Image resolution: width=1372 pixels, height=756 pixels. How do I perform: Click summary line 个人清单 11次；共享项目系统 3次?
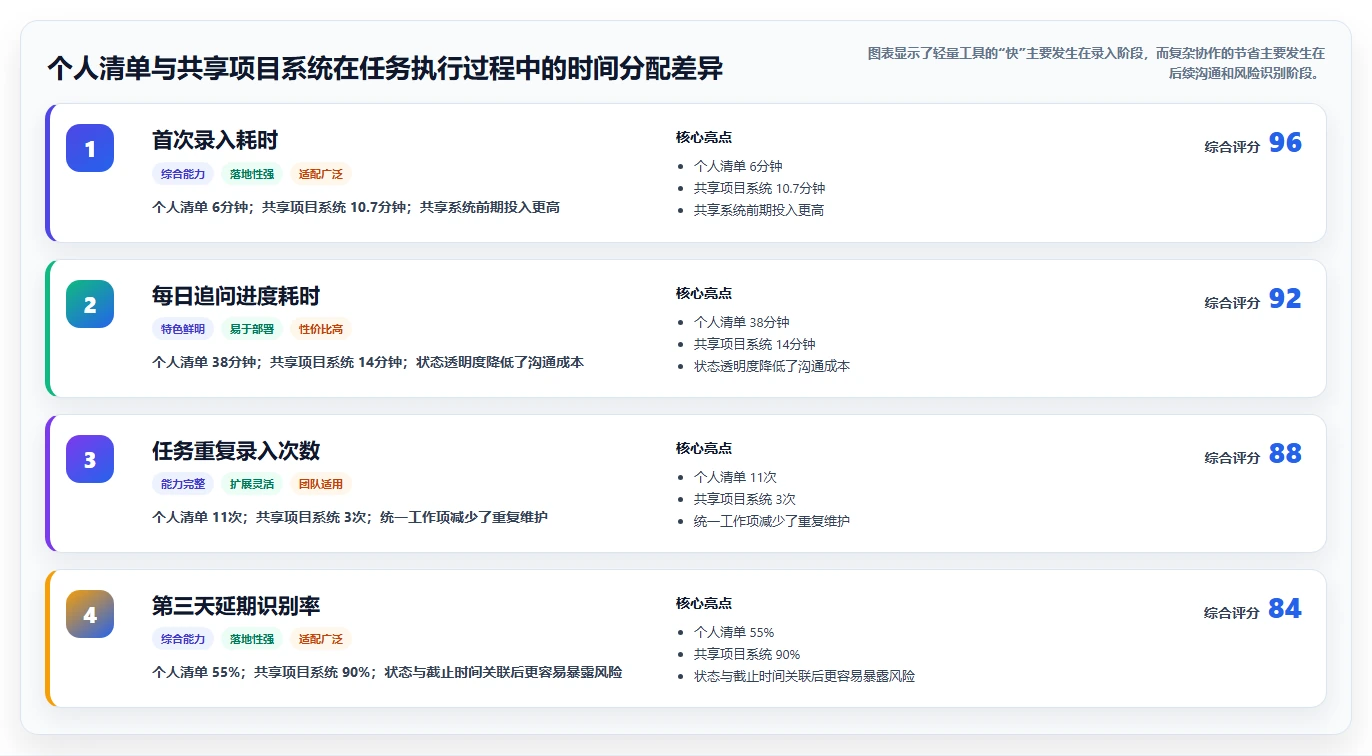(350, 518)
